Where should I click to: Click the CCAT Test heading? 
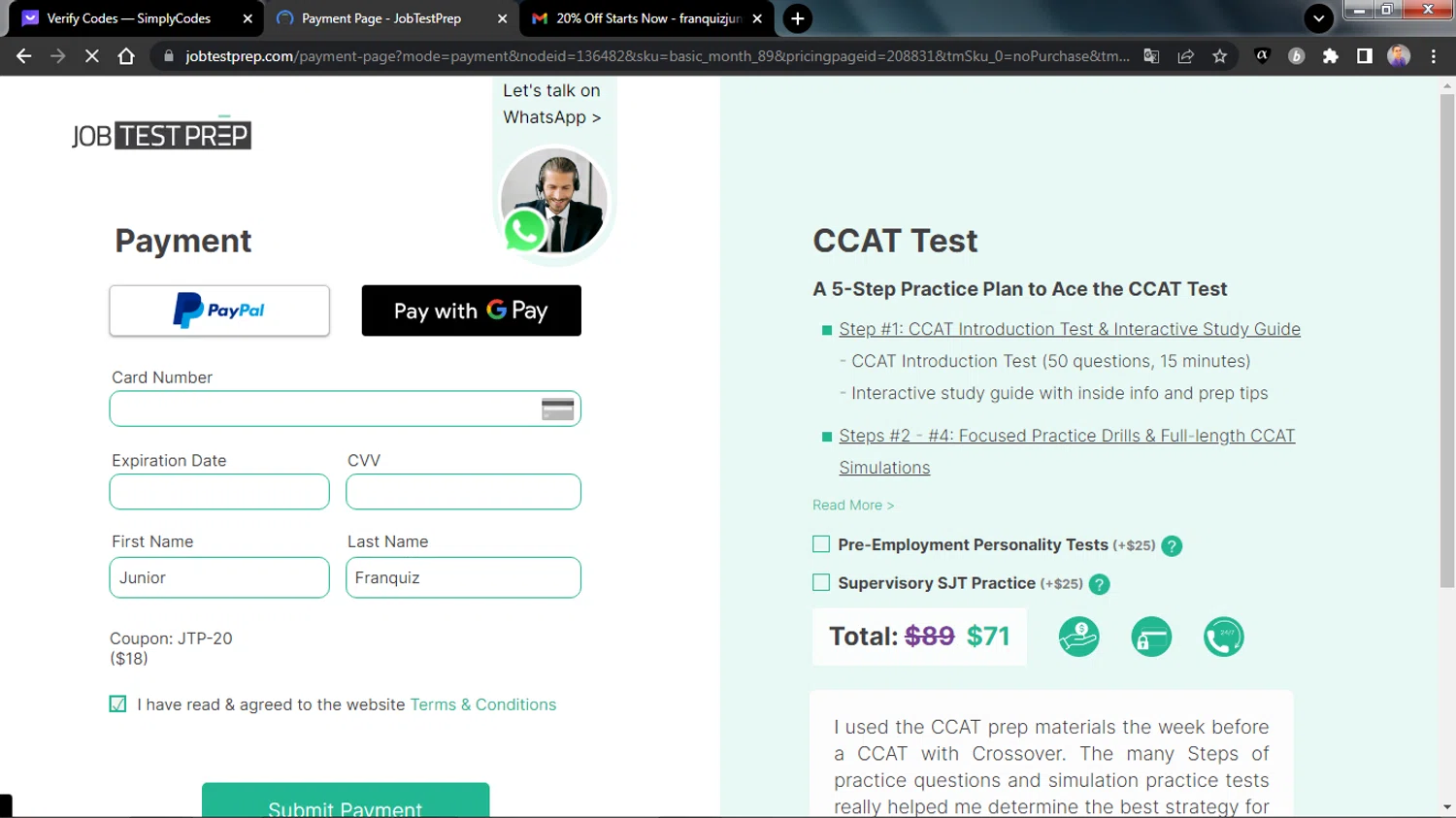[895, 241]
